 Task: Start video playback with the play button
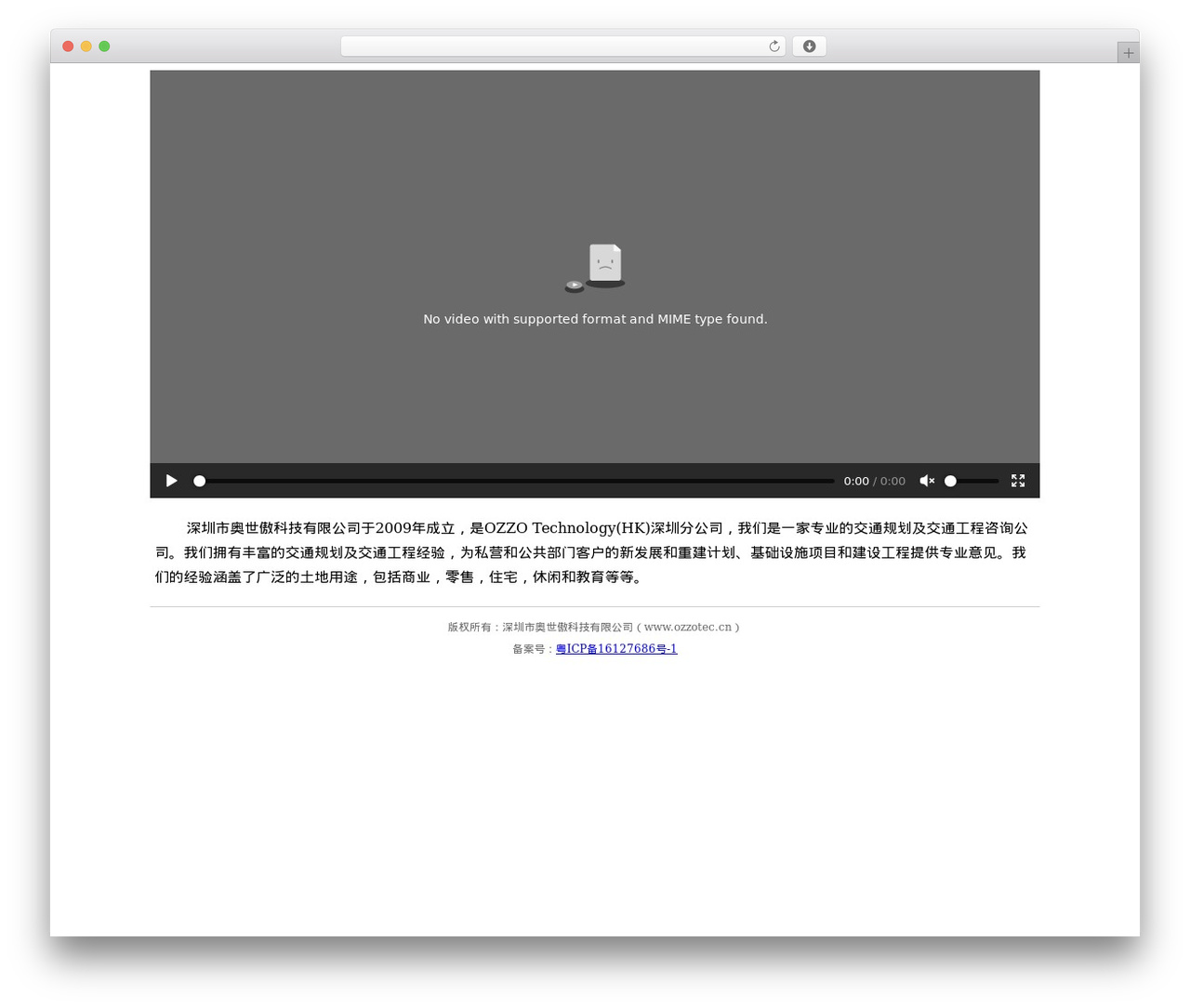(x=171, y=481)
